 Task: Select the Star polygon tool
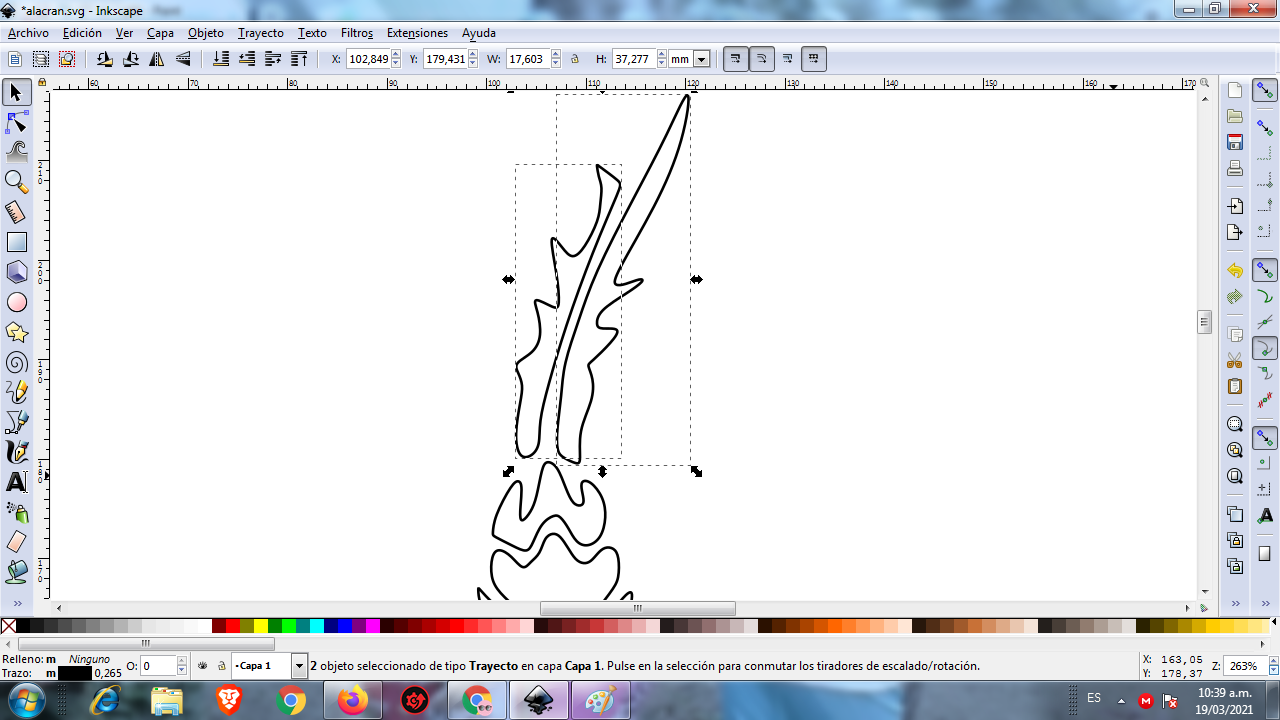pyautogui.click(x=16, y=332)
